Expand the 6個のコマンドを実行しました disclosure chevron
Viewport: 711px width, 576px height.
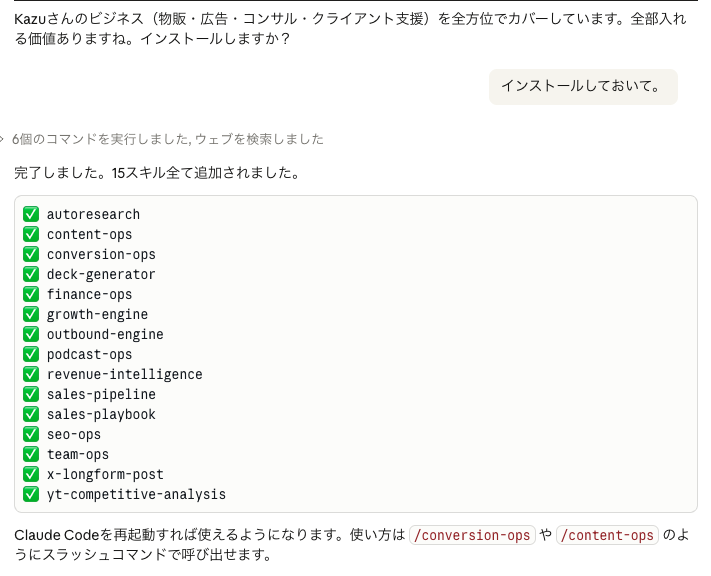click(x=3, y=139)
